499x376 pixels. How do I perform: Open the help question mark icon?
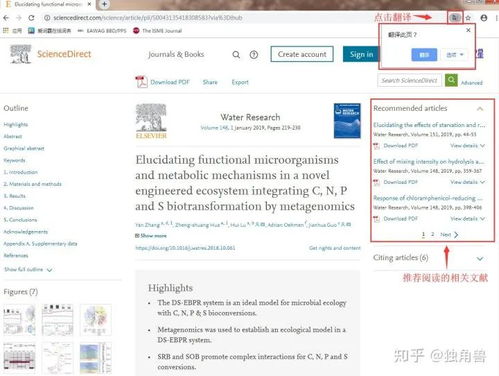tap(254, 55)
